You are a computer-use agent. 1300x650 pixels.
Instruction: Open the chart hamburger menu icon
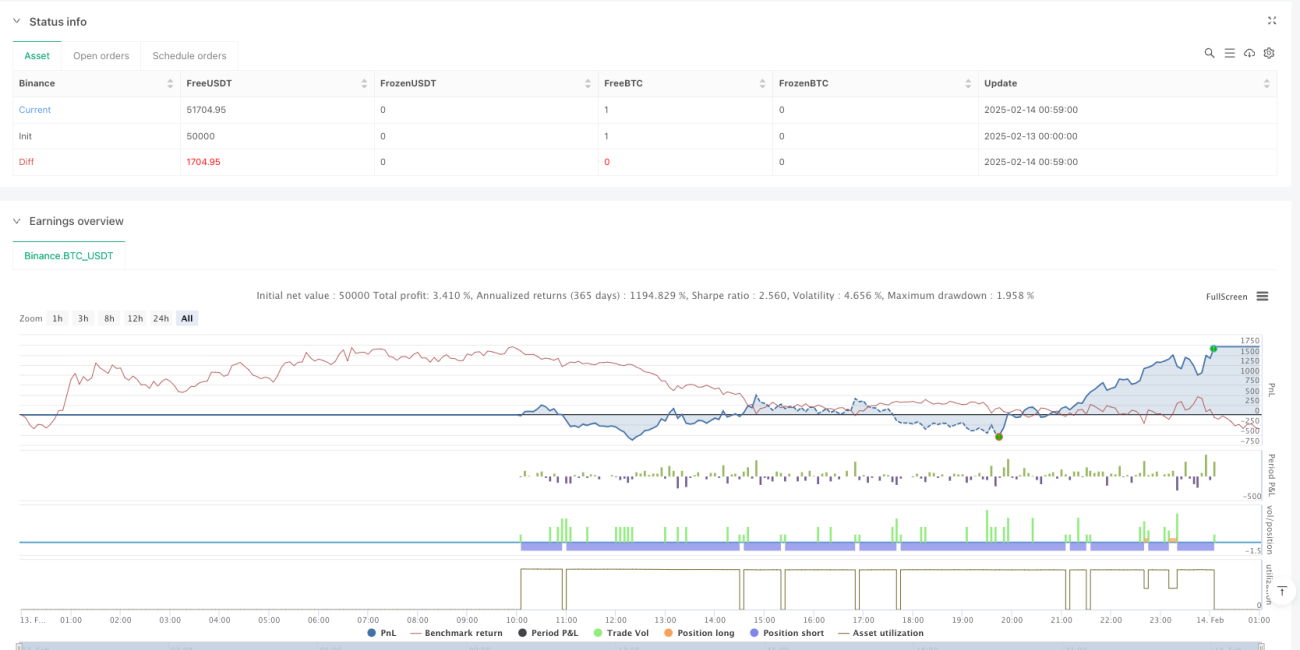coord(1262,296)
